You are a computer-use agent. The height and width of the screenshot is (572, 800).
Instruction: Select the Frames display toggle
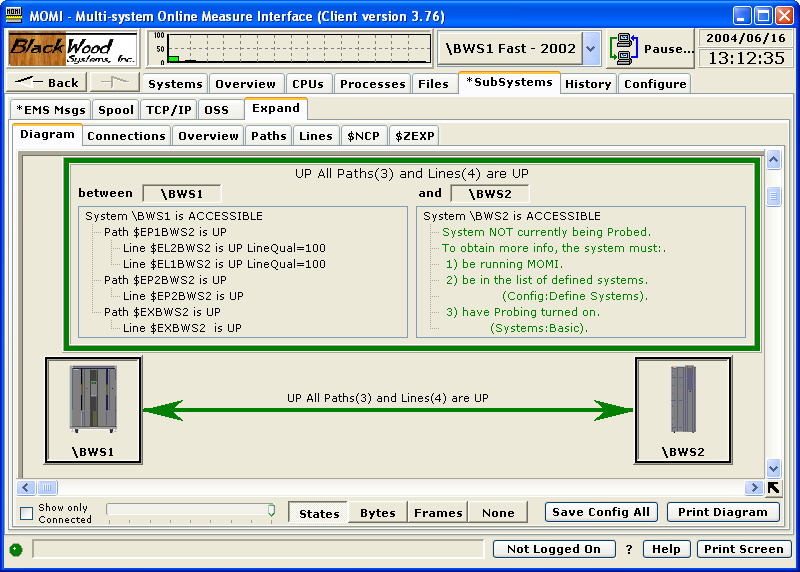438,513
